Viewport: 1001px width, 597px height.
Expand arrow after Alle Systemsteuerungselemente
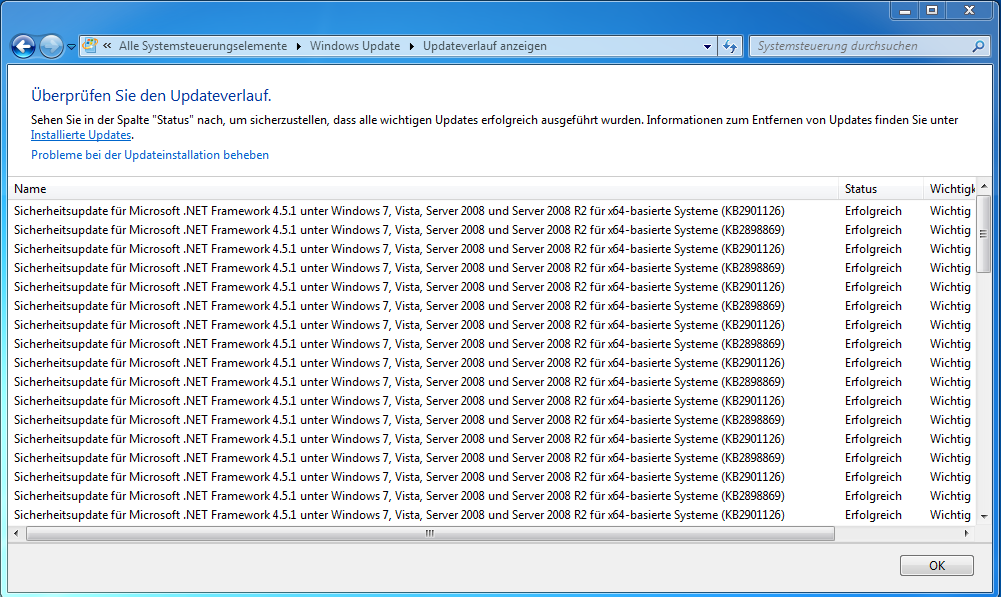(x=298, y=46)
